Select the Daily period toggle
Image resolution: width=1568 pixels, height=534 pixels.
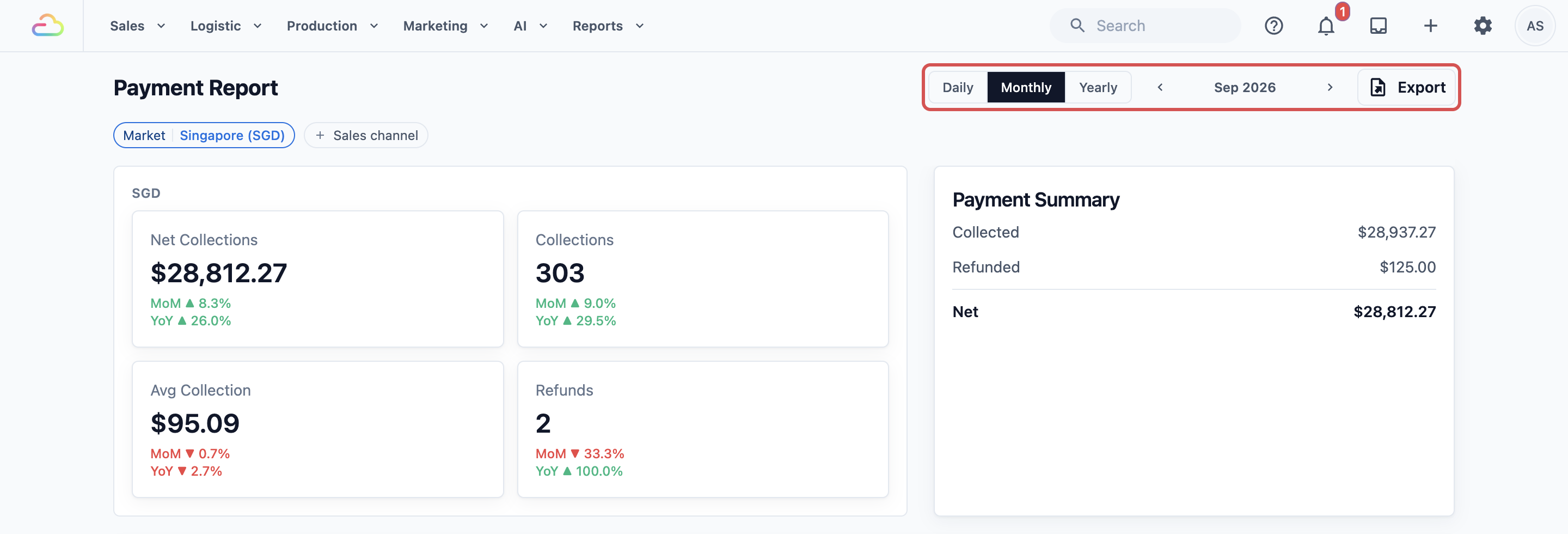coord(958,88)
